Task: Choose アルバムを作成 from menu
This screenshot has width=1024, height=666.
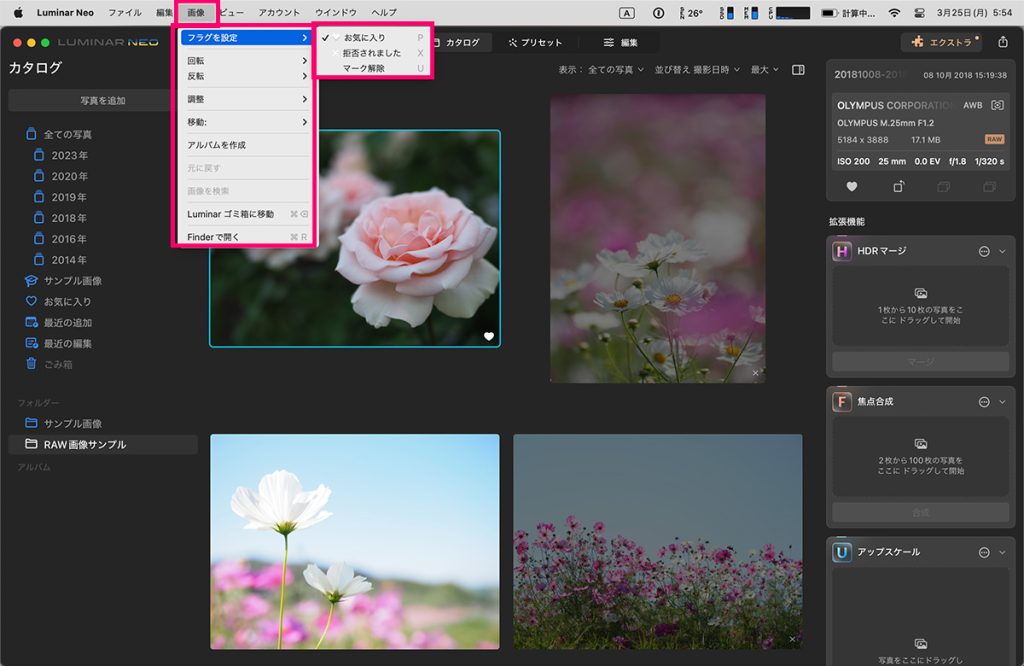Action: point(246,145)
